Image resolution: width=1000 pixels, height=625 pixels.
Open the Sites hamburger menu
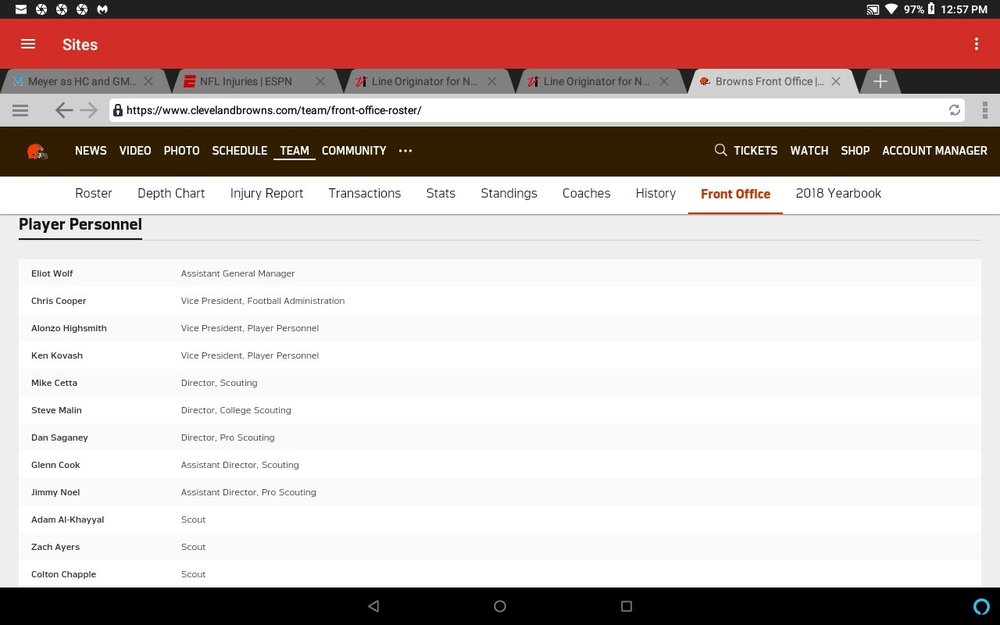pos(28,44)
